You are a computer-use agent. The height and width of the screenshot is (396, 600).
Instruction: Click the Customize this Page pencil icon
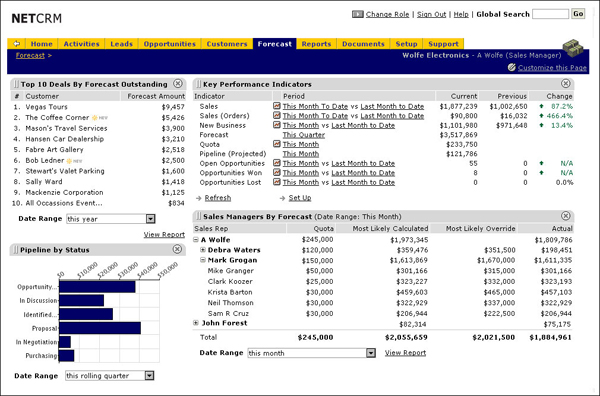coord(512,67)
